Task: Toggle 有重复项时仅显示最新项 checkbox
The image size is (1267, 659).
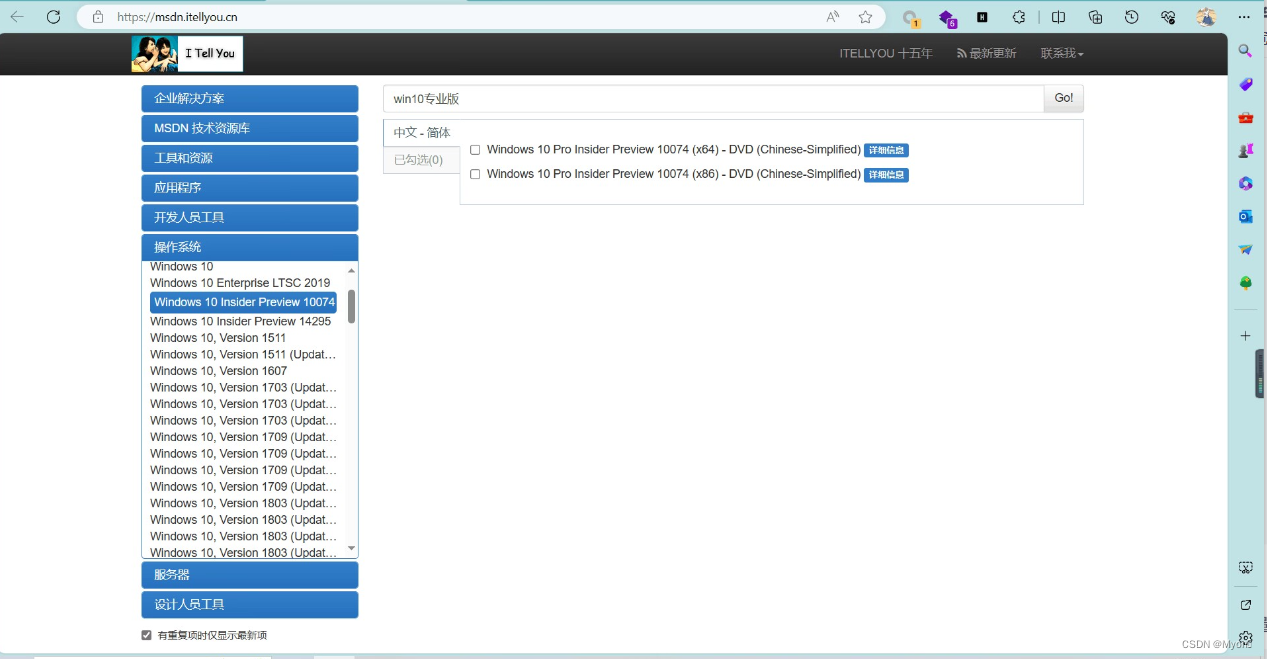Action: coord(147,635)
